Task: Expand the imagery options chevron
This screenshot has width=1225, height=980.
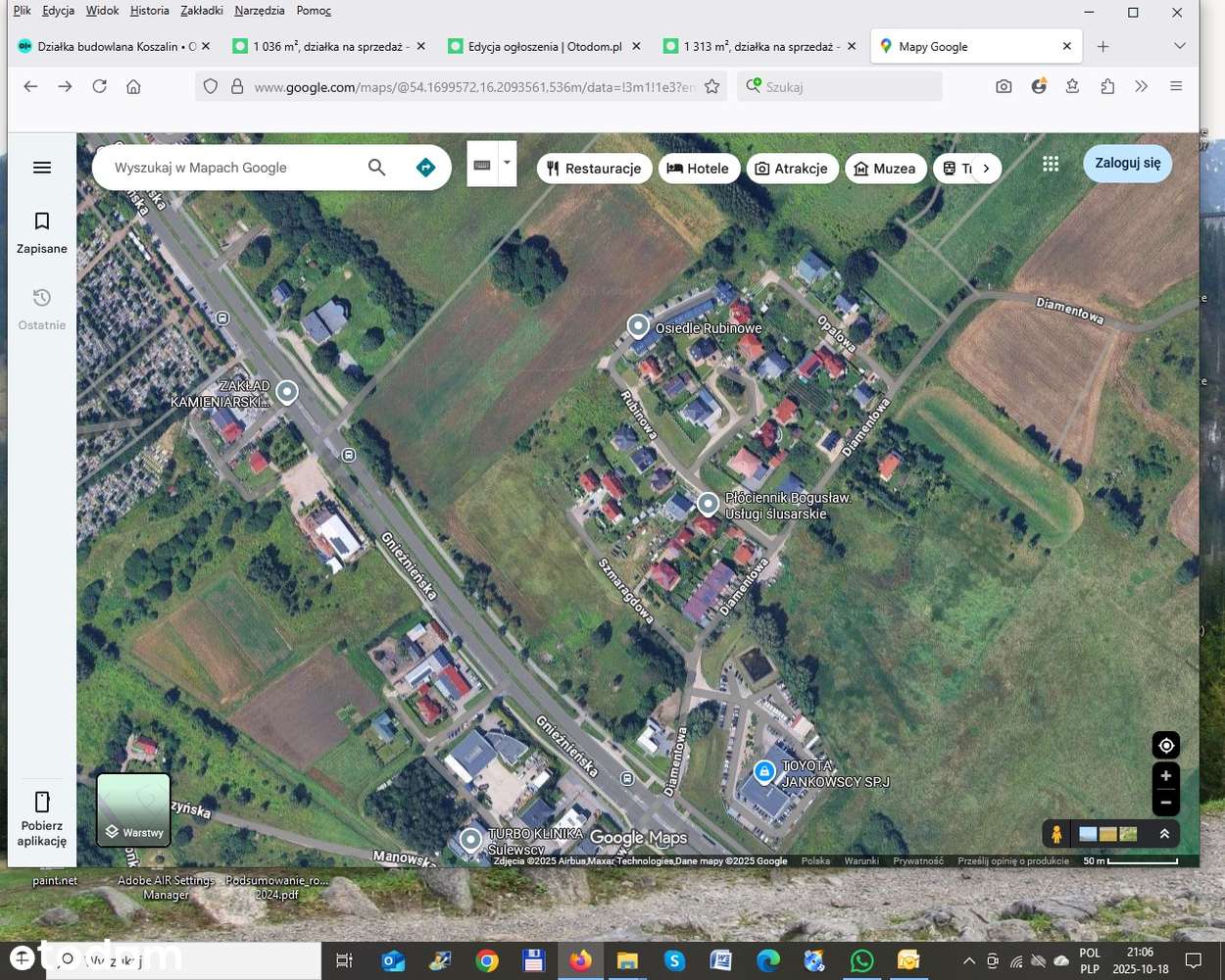Action: [x=1164, y=834]
